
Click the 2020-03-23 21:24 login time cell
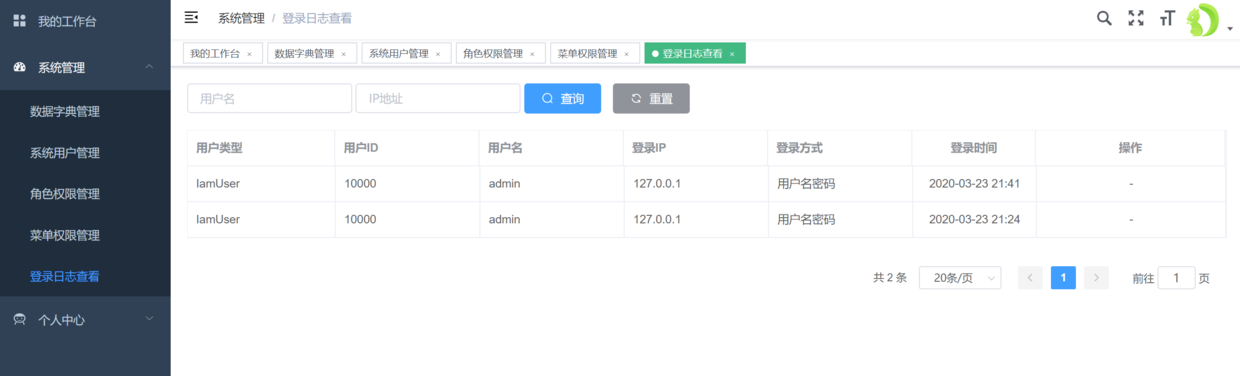tap(974, 219)
